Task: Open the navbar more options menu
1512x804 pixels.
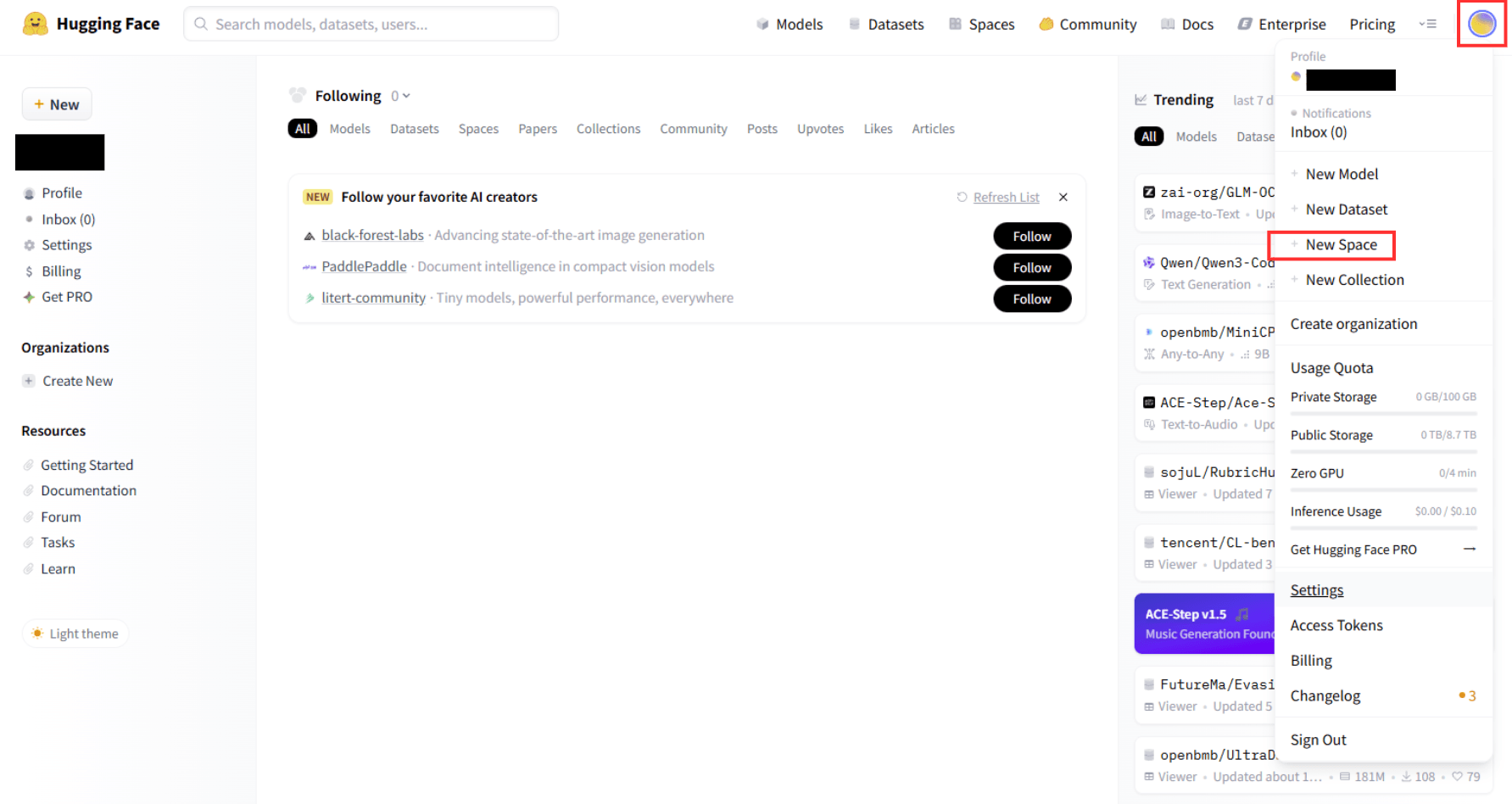Action: (x=1427, y=24)
